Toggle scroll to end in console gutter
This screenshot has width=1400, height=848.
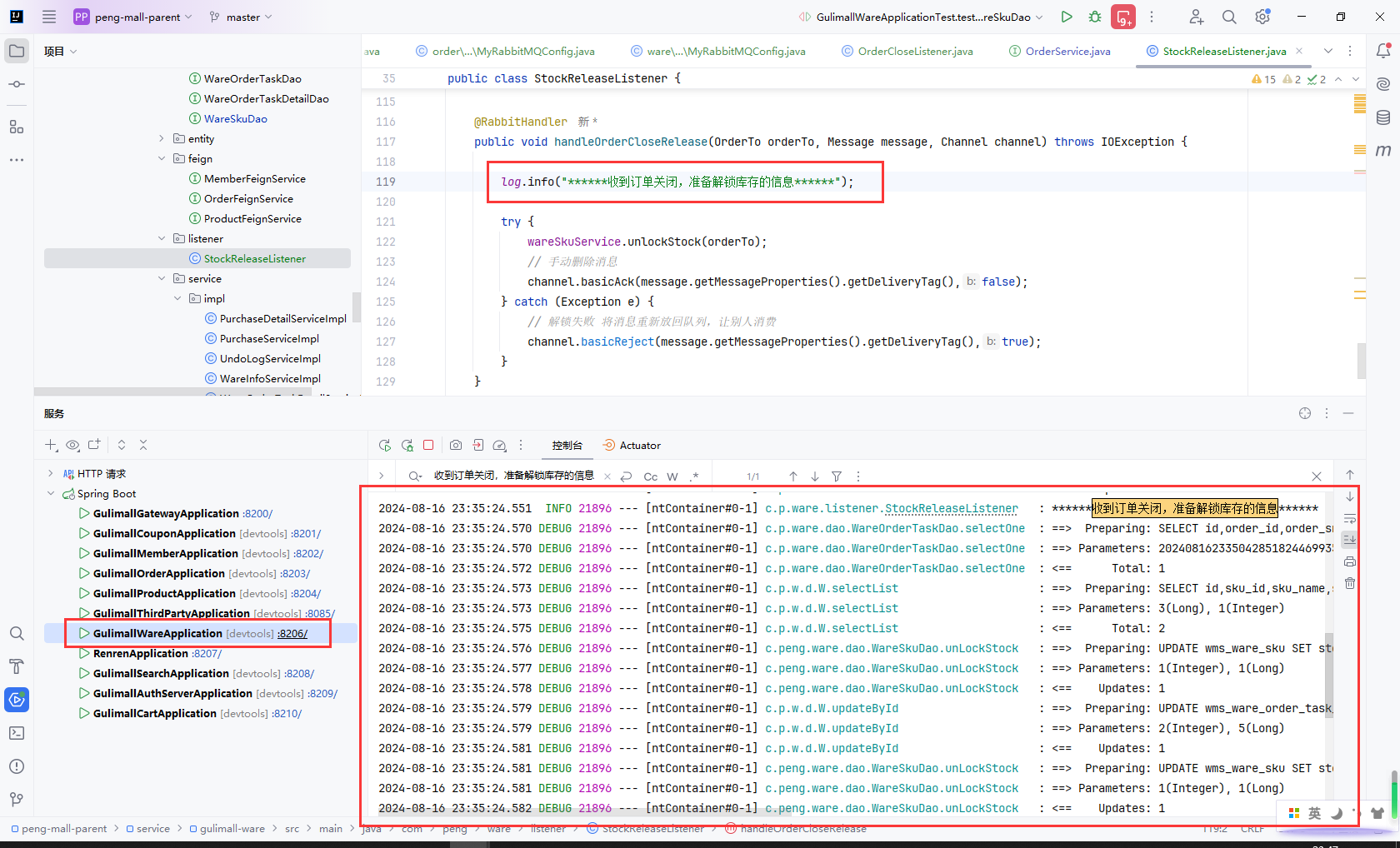pyautogui.click(x=1350, y=539)
